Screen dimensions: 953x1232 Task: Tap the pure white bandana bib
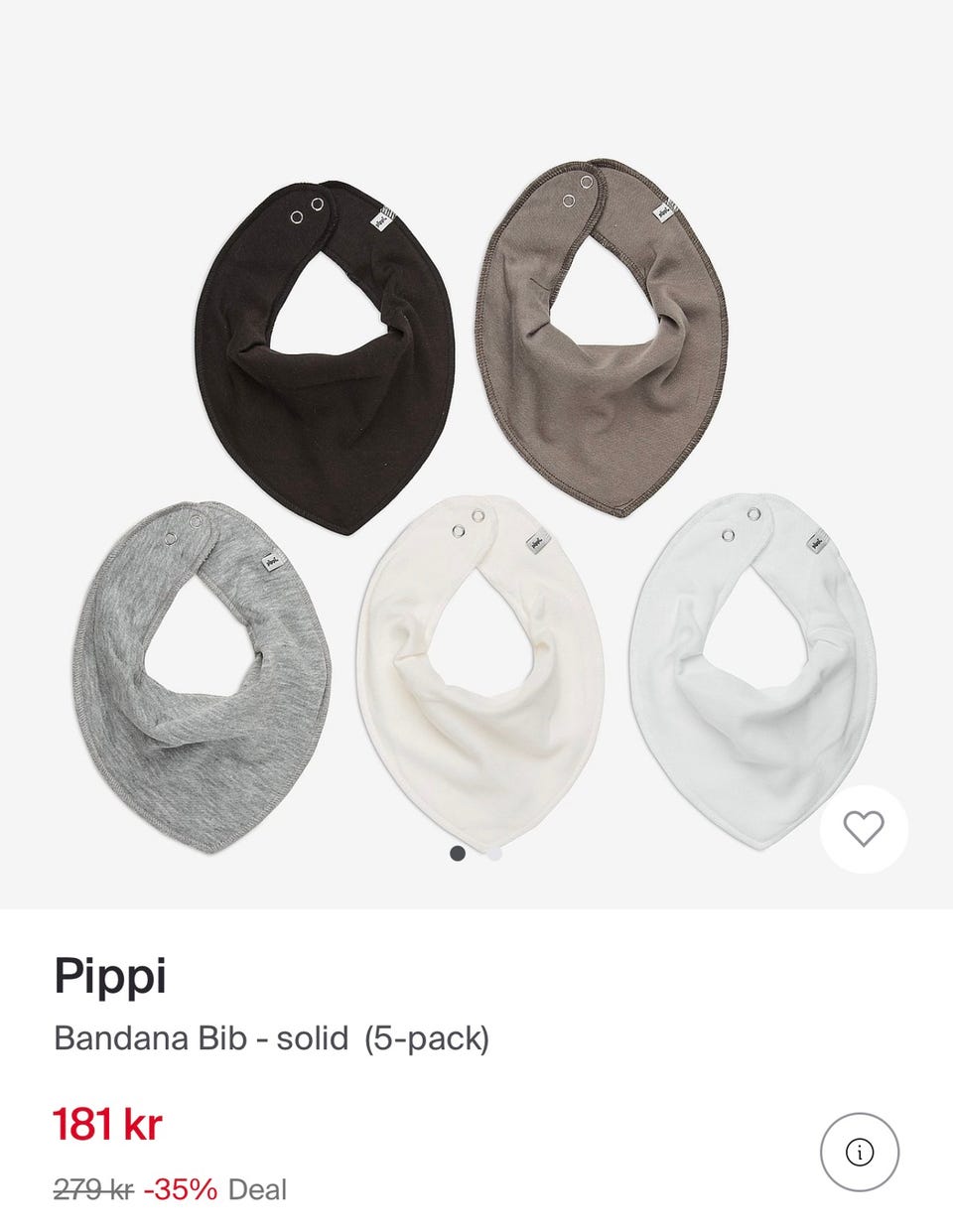click(x=753, y=671)
